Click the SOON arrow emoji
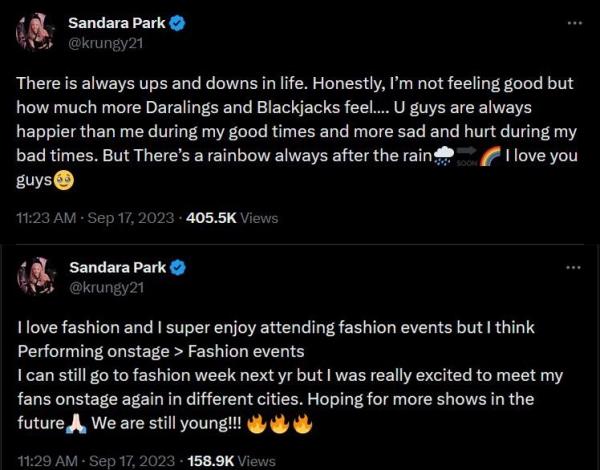Screen dimensions: 600x470 (466, 157)
